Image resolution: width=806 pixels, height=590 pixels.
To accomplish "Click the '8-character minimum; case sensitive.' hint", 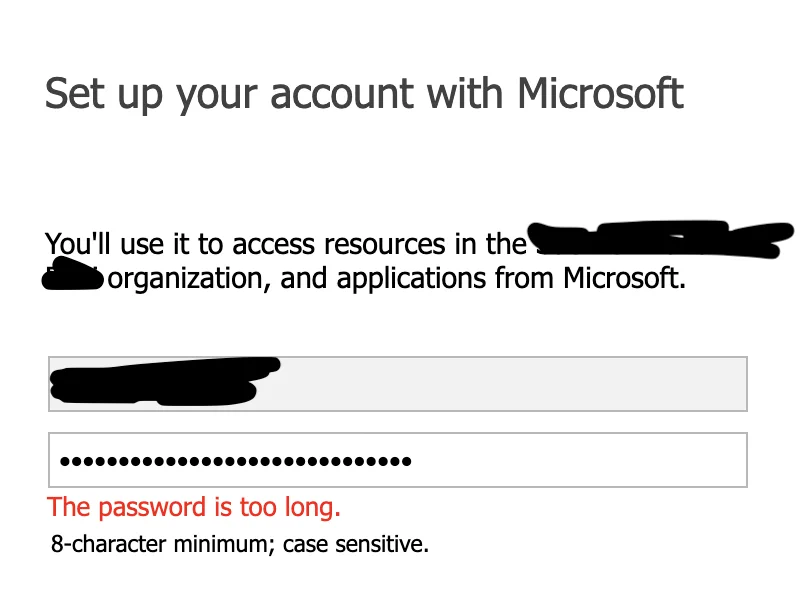I will (x=240, y=544).
